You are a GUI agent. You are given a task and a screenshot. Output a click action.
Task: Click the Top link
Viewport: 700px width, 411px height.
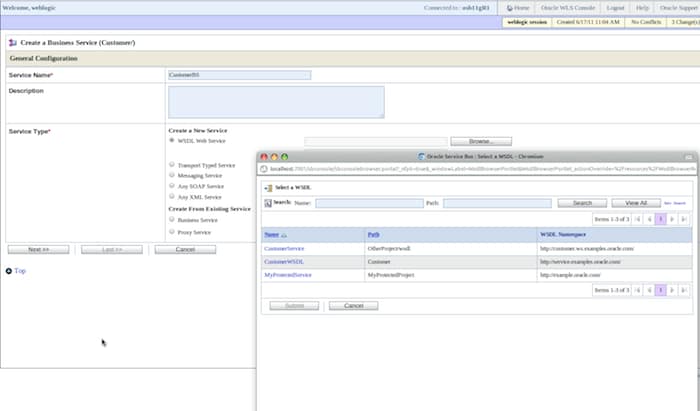tap(20, 271)
